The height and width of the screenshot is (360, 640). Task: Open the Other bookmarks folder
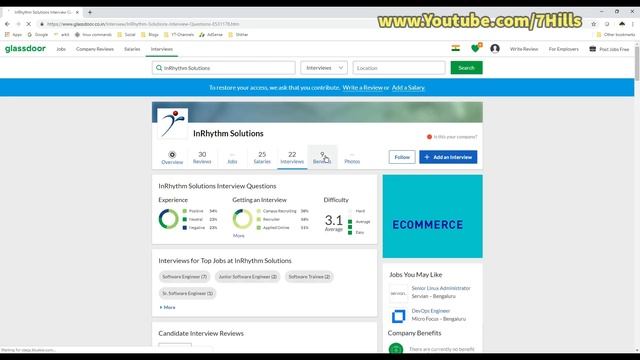(x=616, y=35)
